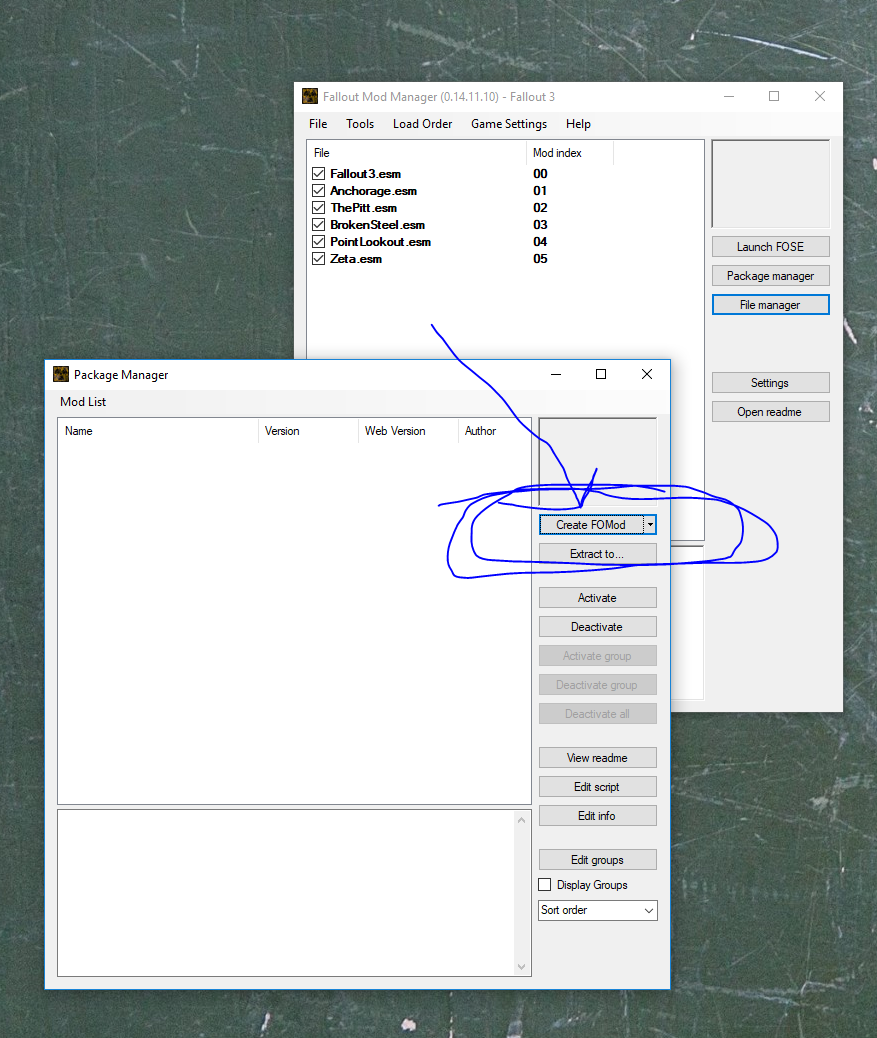Click the Edit info button
This screenshot has width=877, height=1038.
point(598,816)
